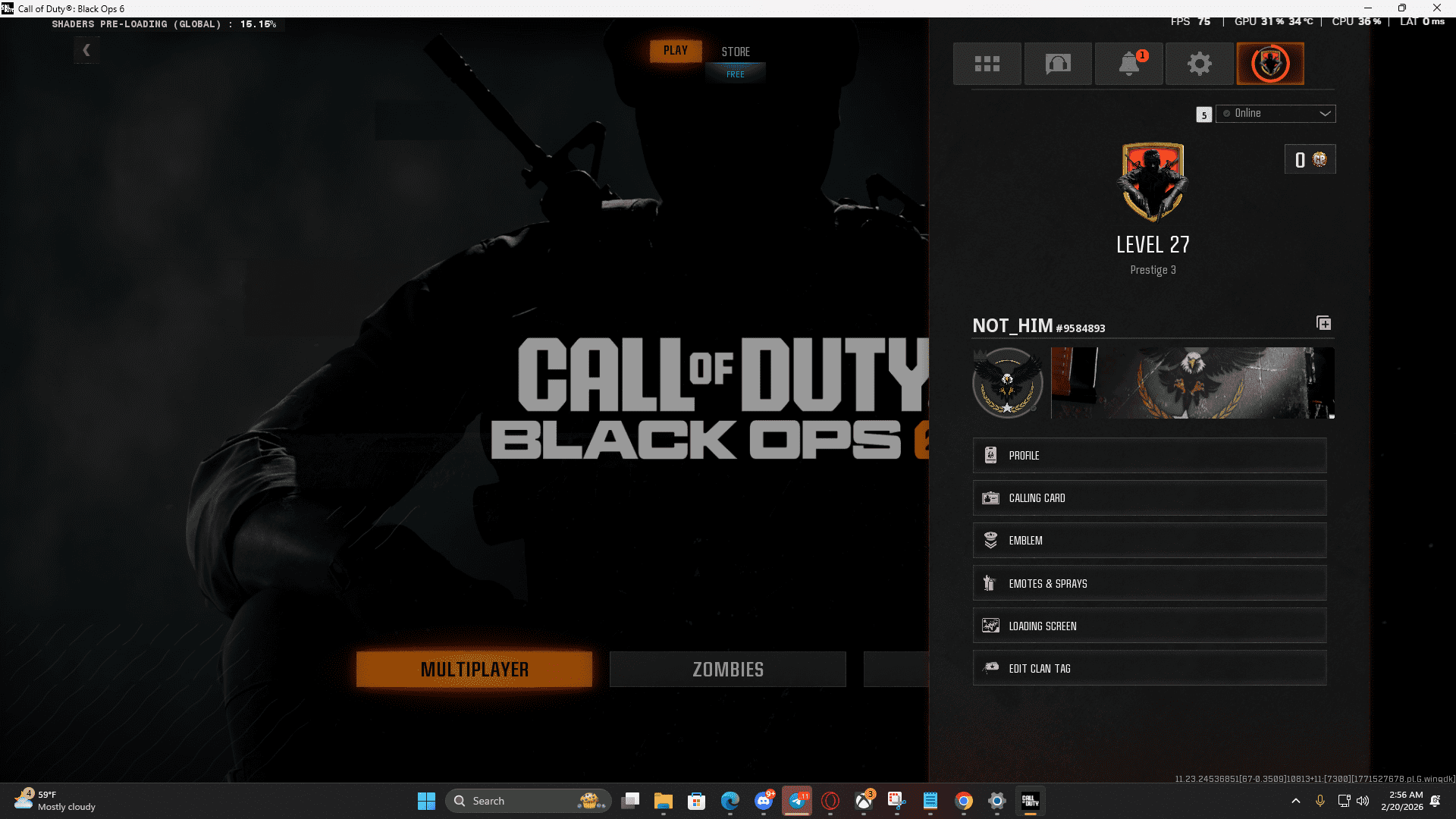
Task: Select the PLAY tab
Action: [675, 51]
